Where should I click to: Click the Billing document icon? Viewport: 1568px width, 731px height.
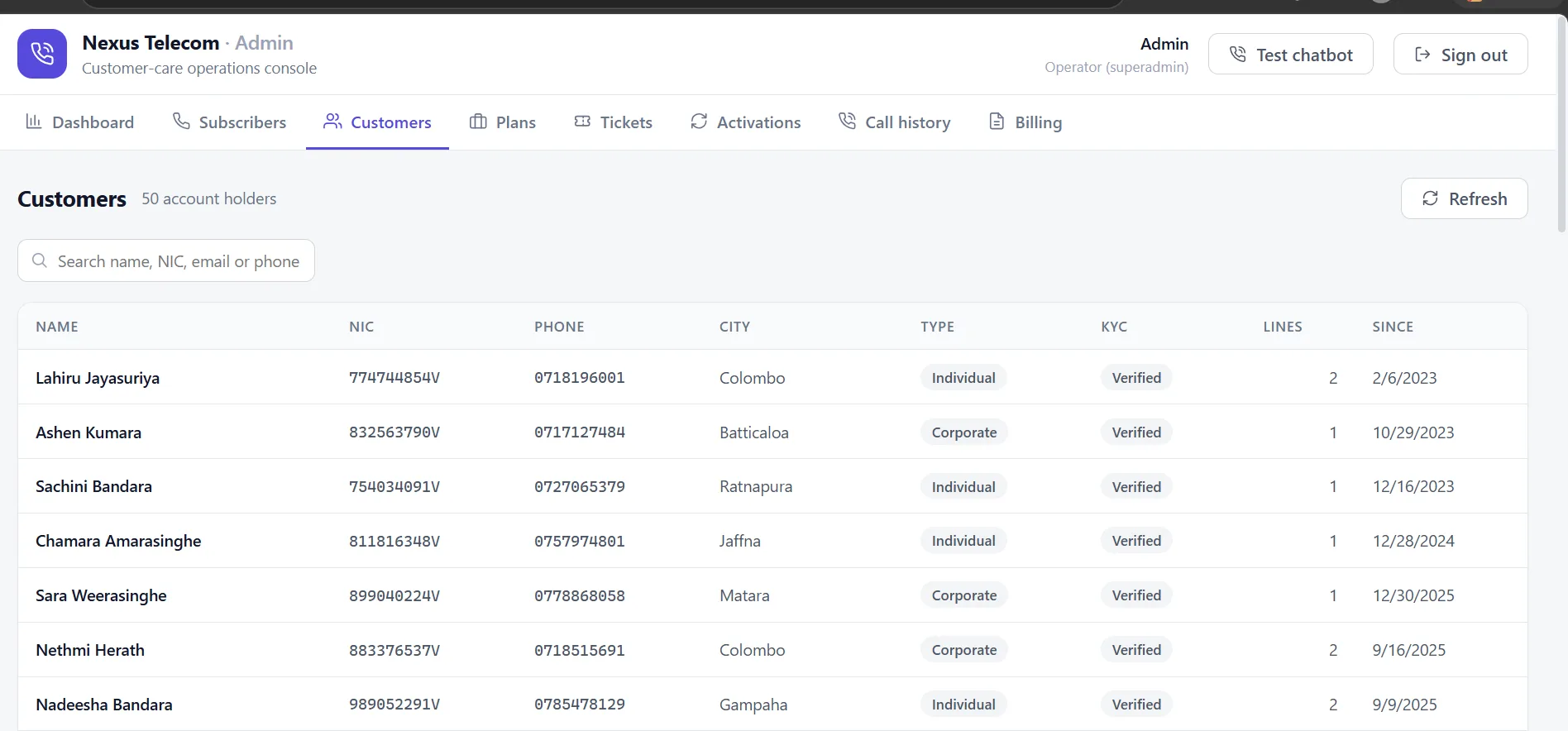click(x=997, y=122)
